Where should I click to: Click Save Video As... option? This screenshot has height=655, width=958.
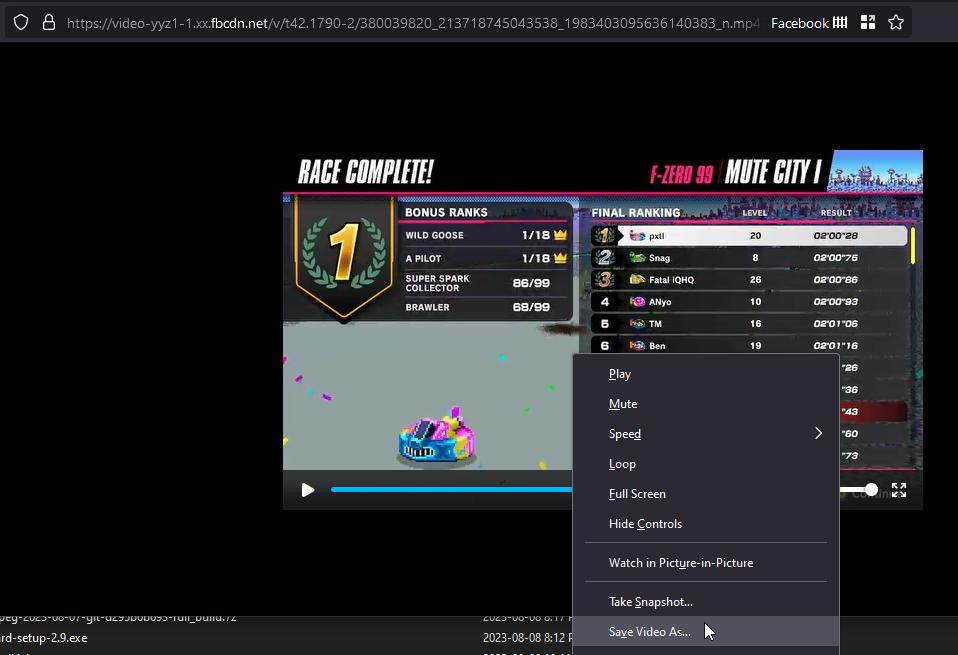[x=649, y=632]
